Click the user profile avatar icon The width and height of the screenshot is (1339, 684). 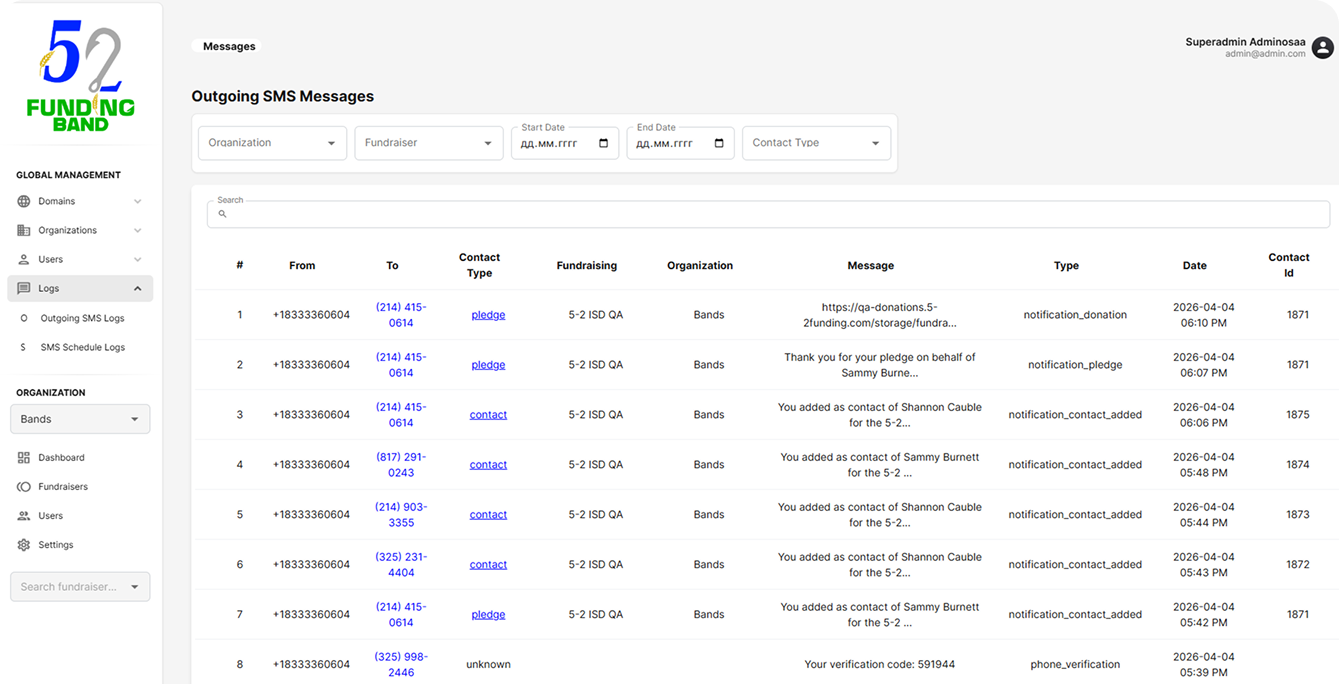coord(1322,47)
